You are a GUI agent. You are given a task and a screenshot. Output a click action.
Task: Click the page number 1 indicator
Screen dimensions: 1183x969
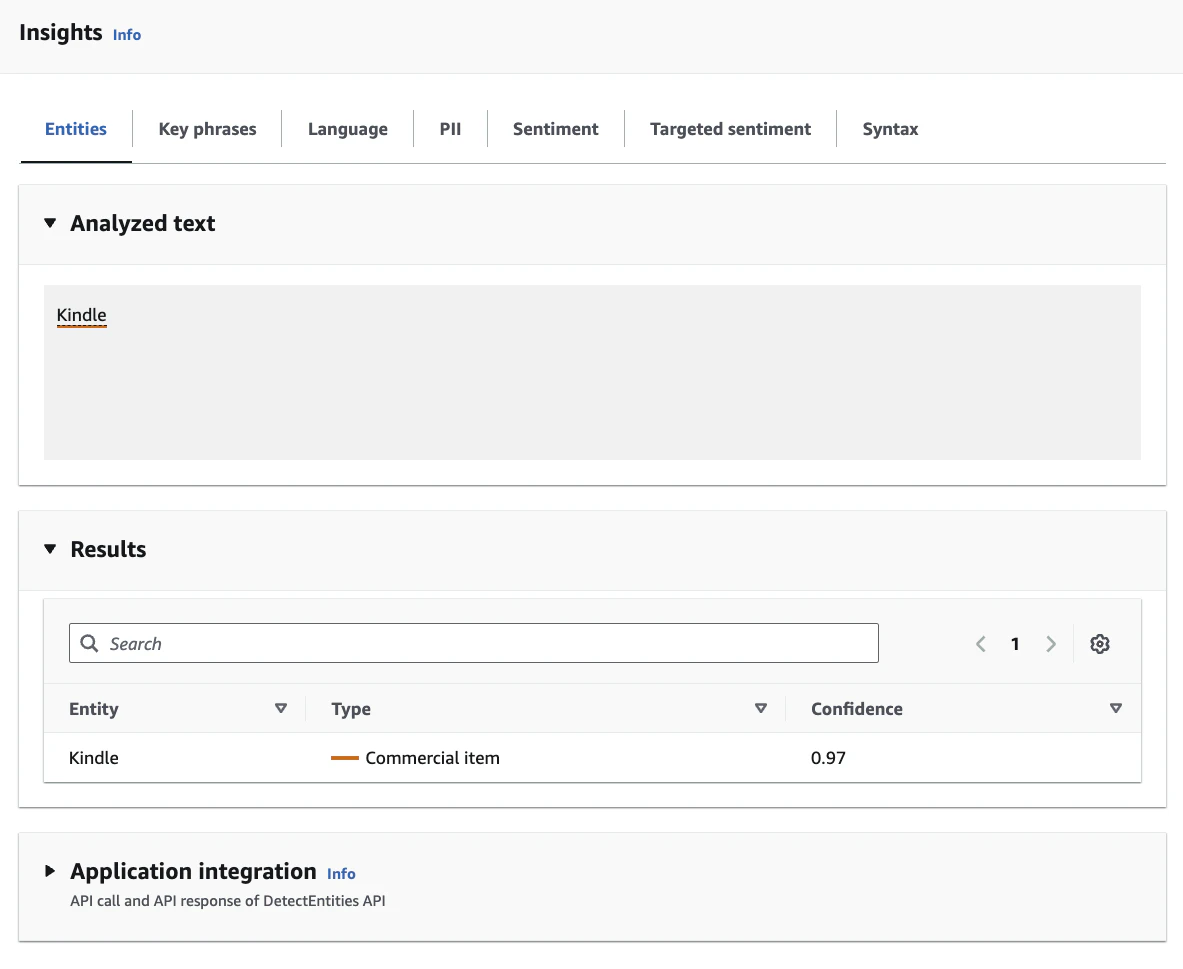1016,644
